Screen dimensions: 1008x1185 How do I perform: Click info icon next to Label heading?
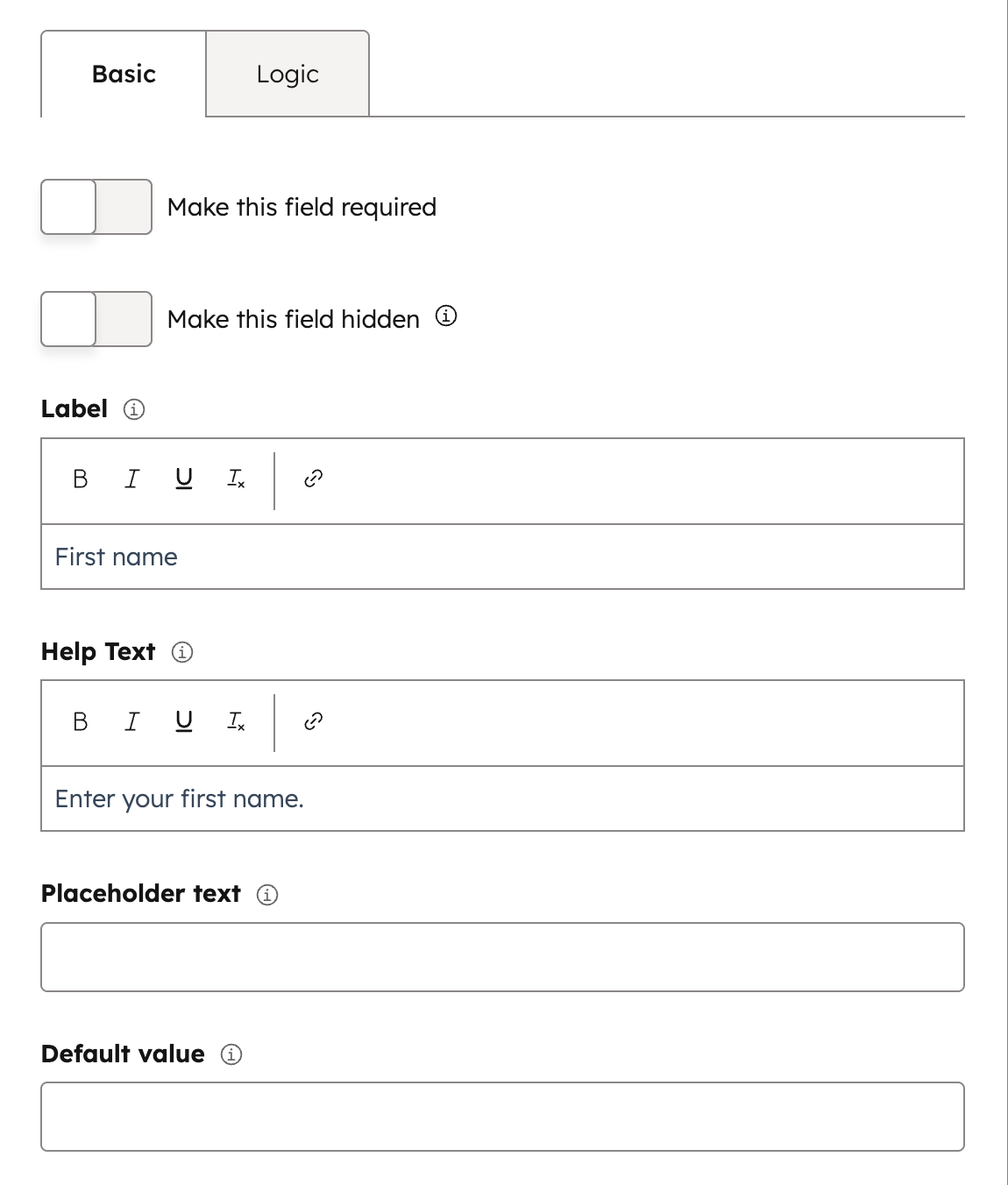point(134,409)
